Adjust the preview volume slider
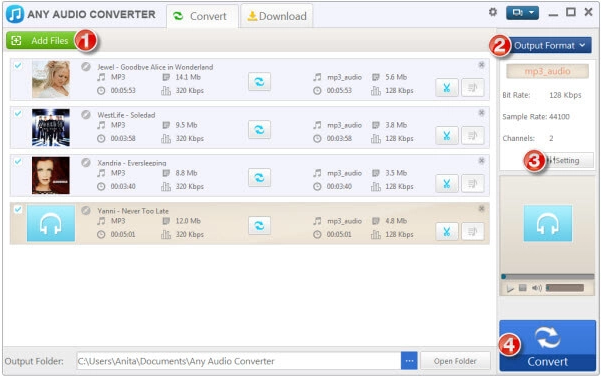The height and width of the screenshot is (381, 602). pyautogui.click(x=565, y=288)
